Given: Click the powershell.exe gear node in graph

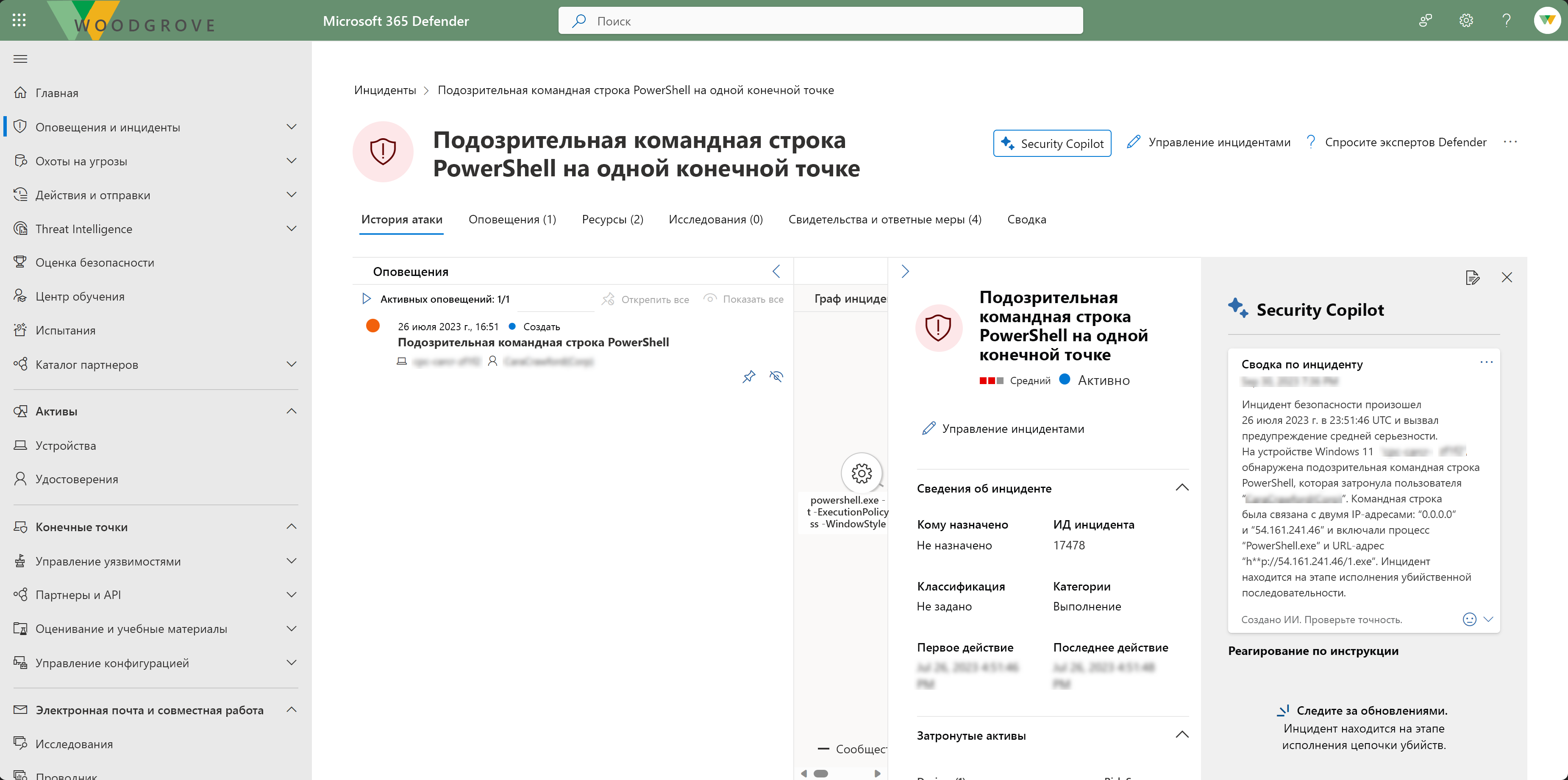Looking at the screenshot, I should pos(861,473).
